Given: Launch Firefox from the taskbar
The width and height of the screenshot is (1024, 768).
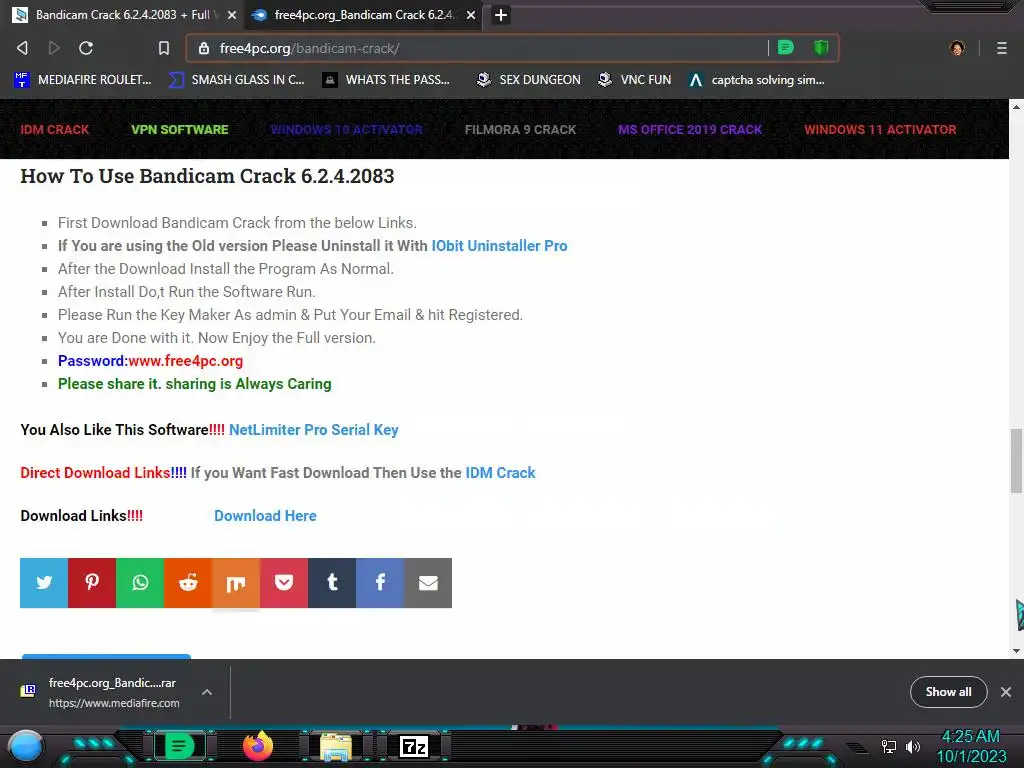Looking at the screenshot, I should pos(258,746).
